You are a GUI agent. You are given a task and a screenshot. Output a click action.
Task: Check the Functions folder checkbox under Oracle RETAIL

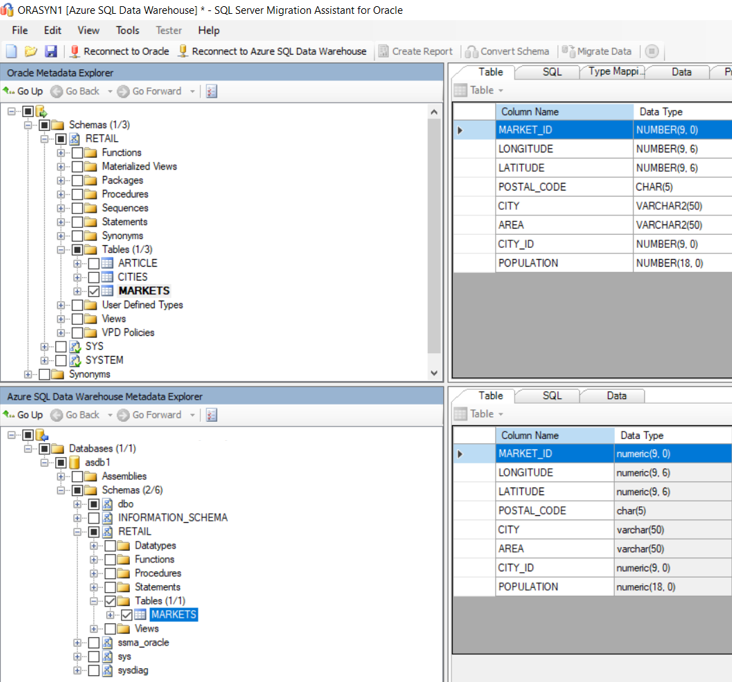coord(77,153)
